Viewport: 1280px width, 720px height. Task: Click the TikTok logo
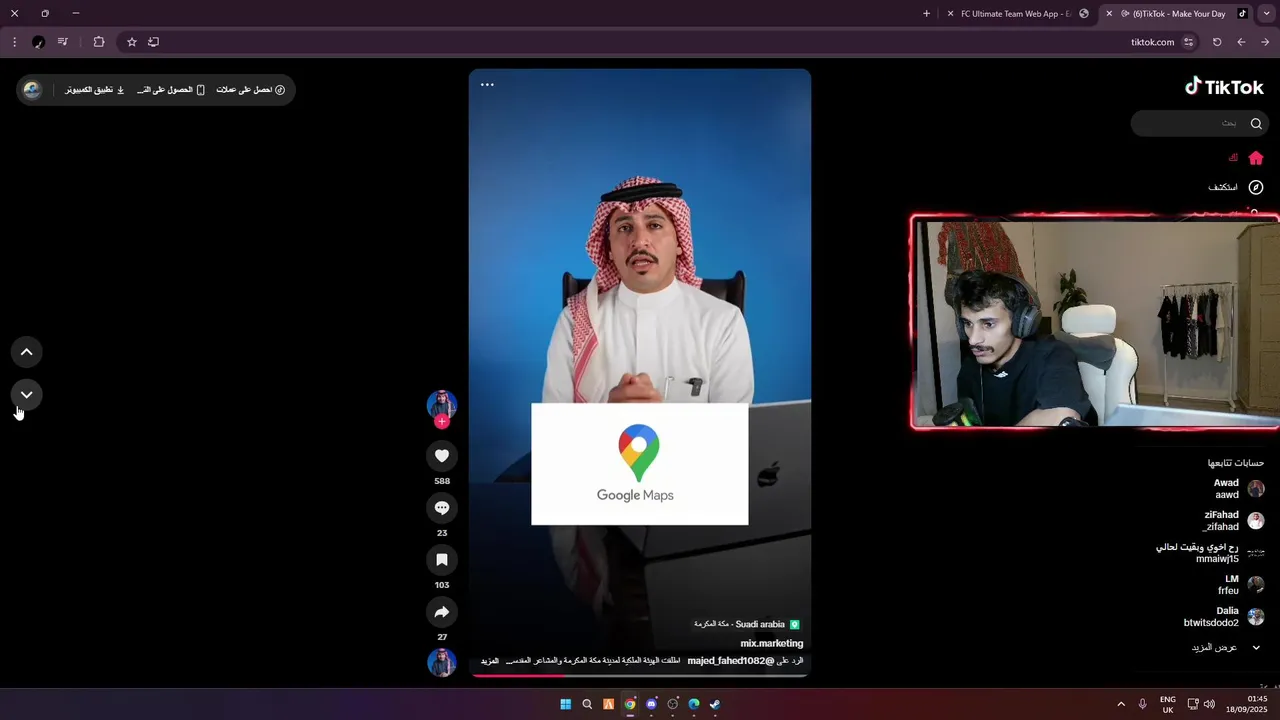(1224, 87)
